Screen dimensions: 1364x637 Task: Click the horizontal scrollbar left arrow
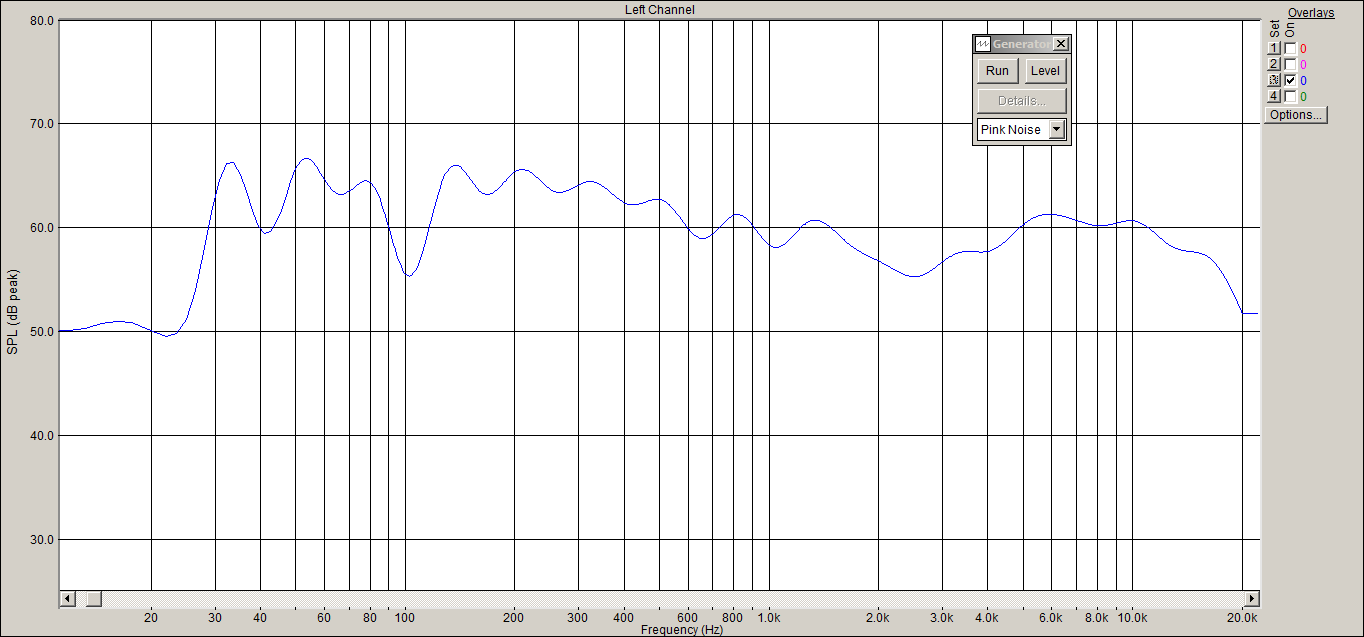(x=68, y=598)
